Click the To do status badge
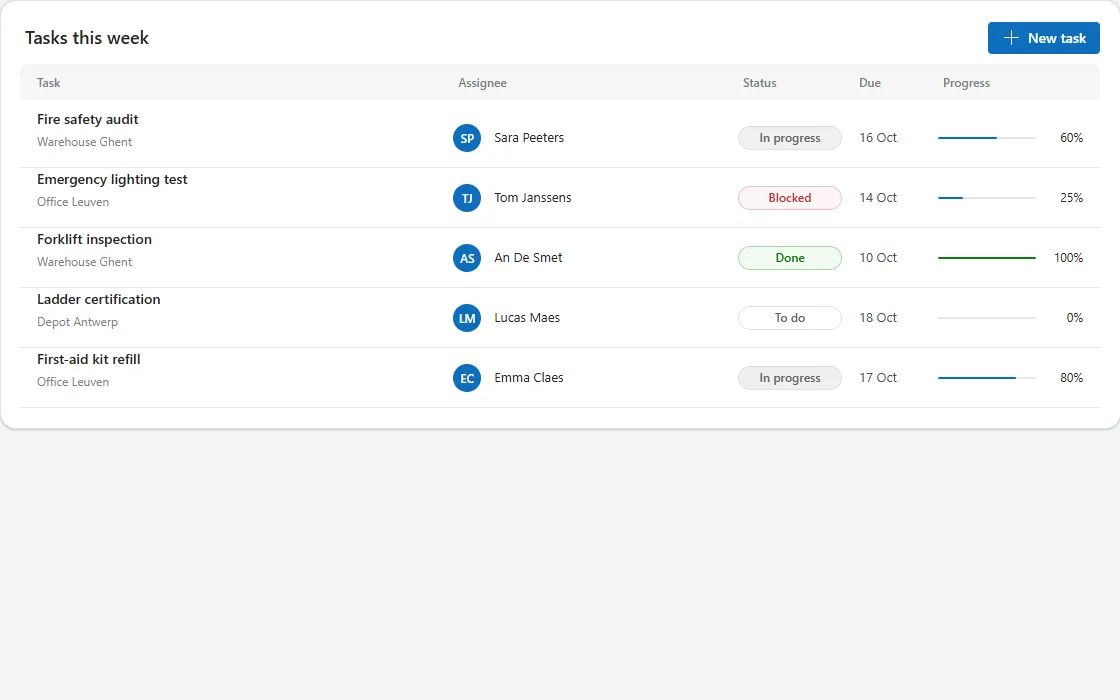This screenshot has height=700, width=1120. (x=790, y=318)
